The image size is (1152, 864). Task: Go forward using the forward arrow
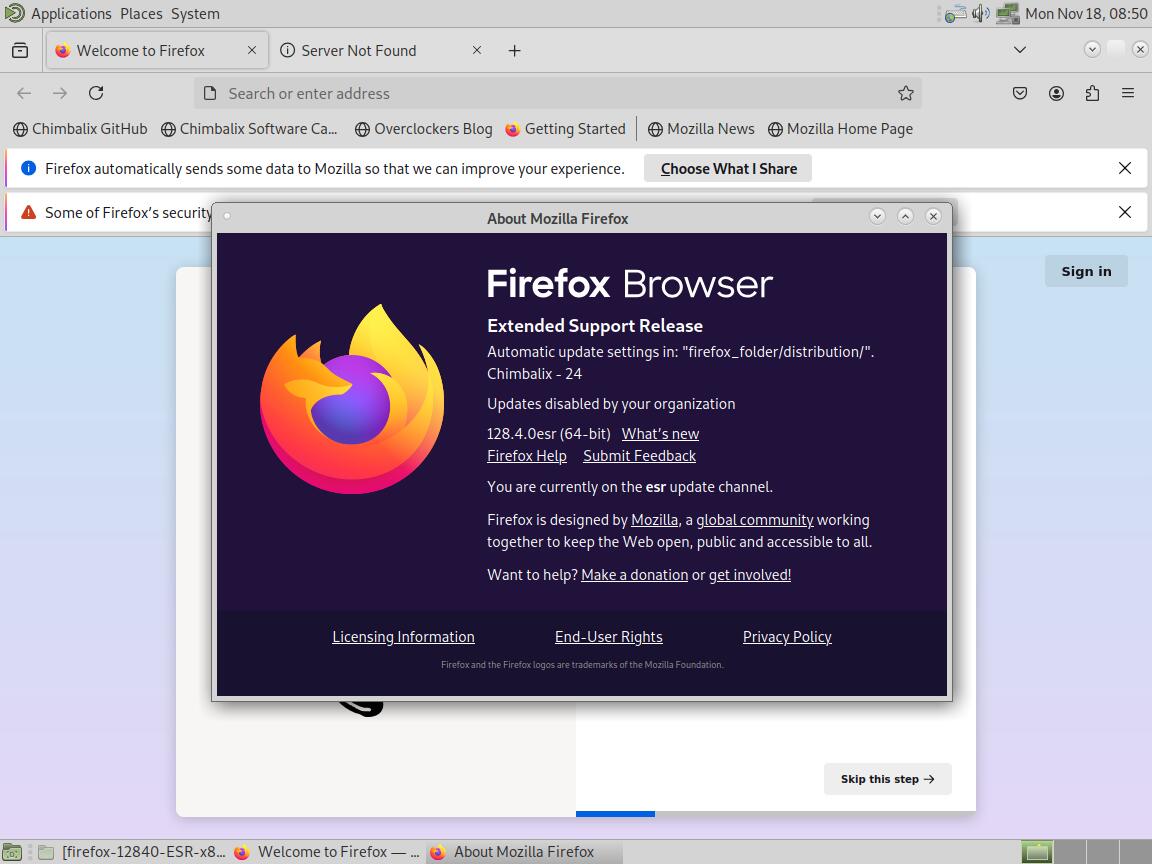(x=60, y=93)
